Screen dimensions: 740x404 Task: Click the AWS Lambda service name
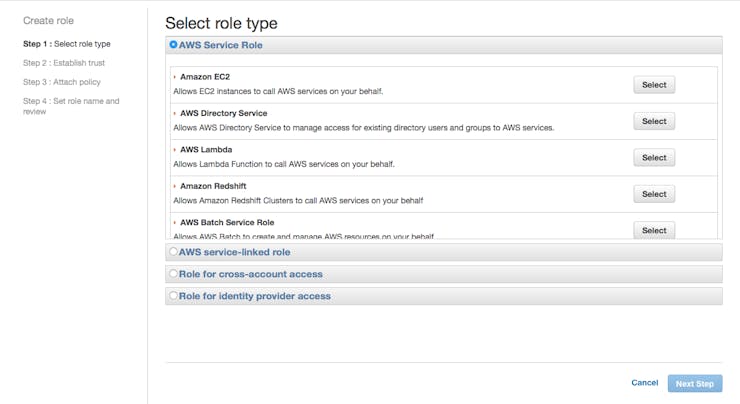206,150
